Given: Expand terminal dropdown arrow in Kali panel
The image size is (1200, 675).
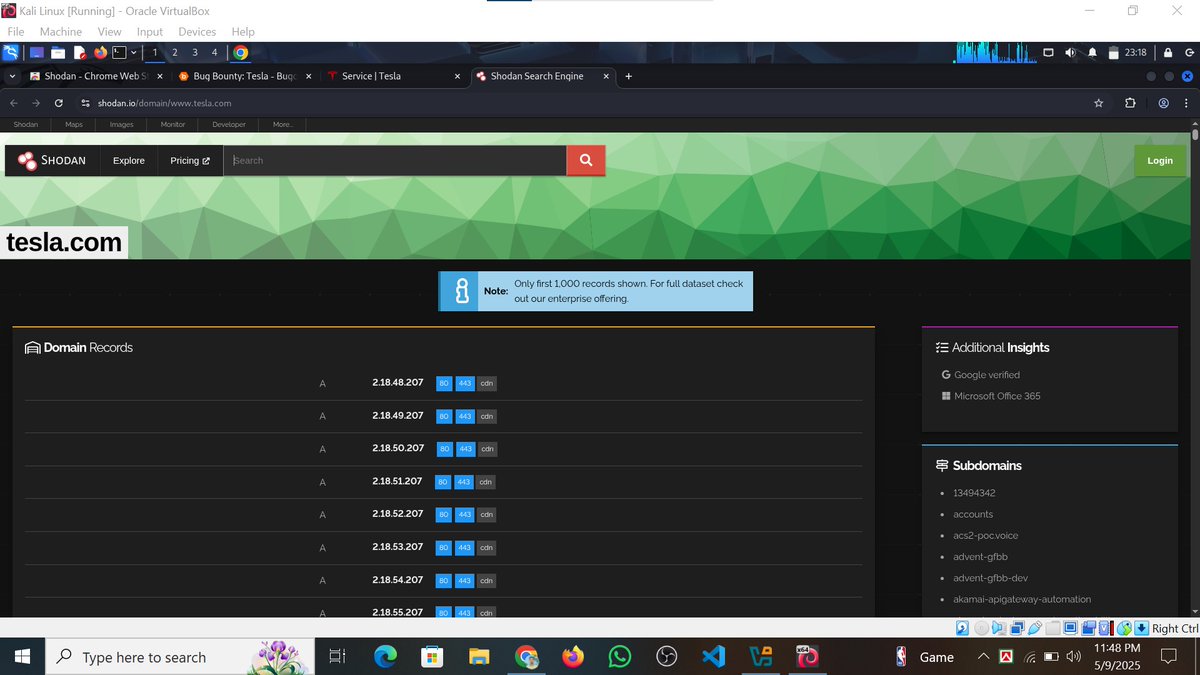Looking at the screenshot, I should pyautogui.click(x=135, y=52).
